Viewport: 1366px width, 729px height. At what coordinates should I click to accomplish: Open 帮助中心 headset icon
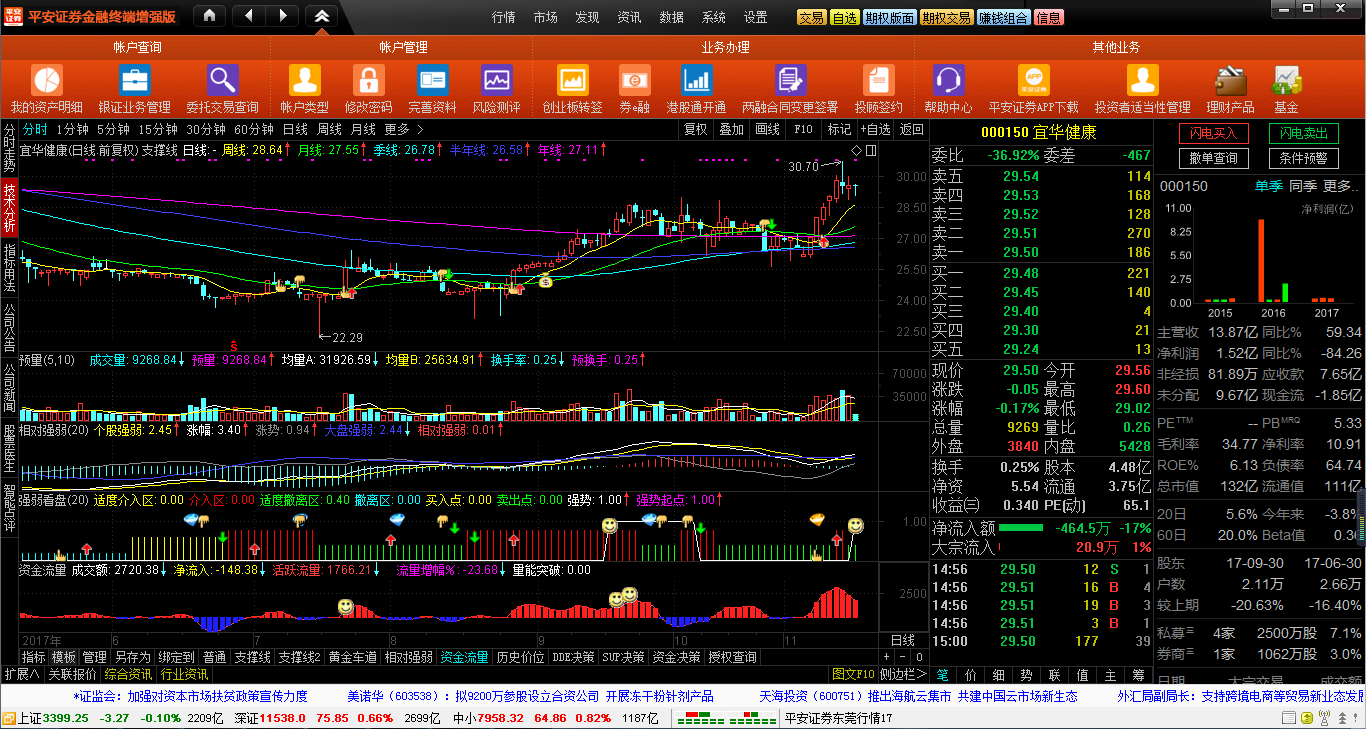(x=948, y=80)
